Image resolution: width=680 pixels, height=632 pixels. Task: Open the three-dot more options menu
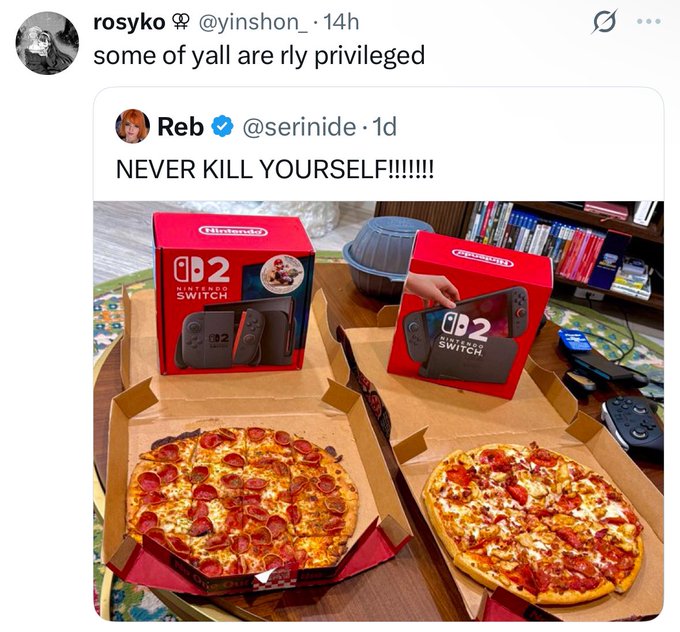651,21
